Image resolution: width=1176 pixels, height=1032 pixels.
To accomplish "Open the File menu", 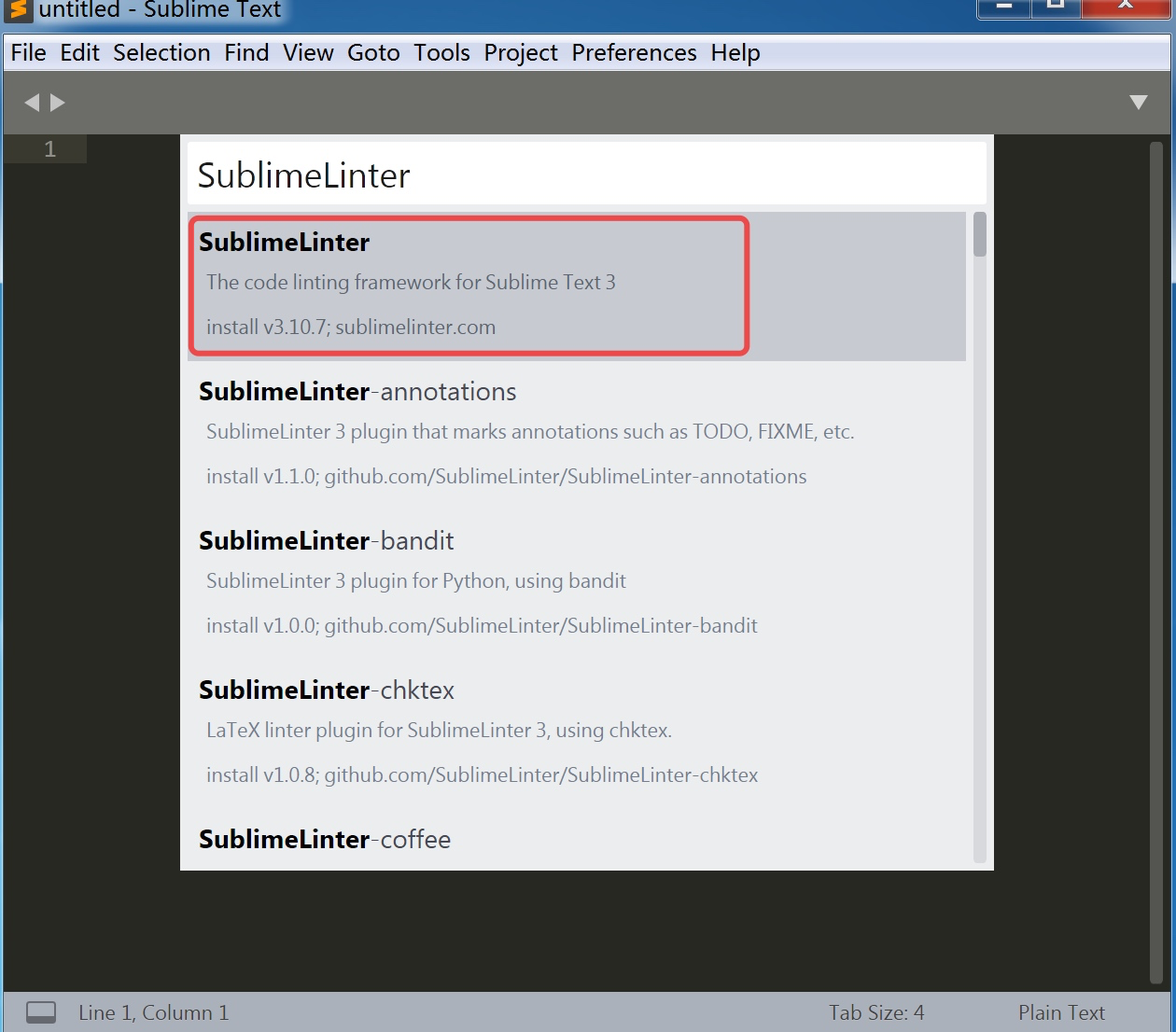I will [x=28, y=52].
